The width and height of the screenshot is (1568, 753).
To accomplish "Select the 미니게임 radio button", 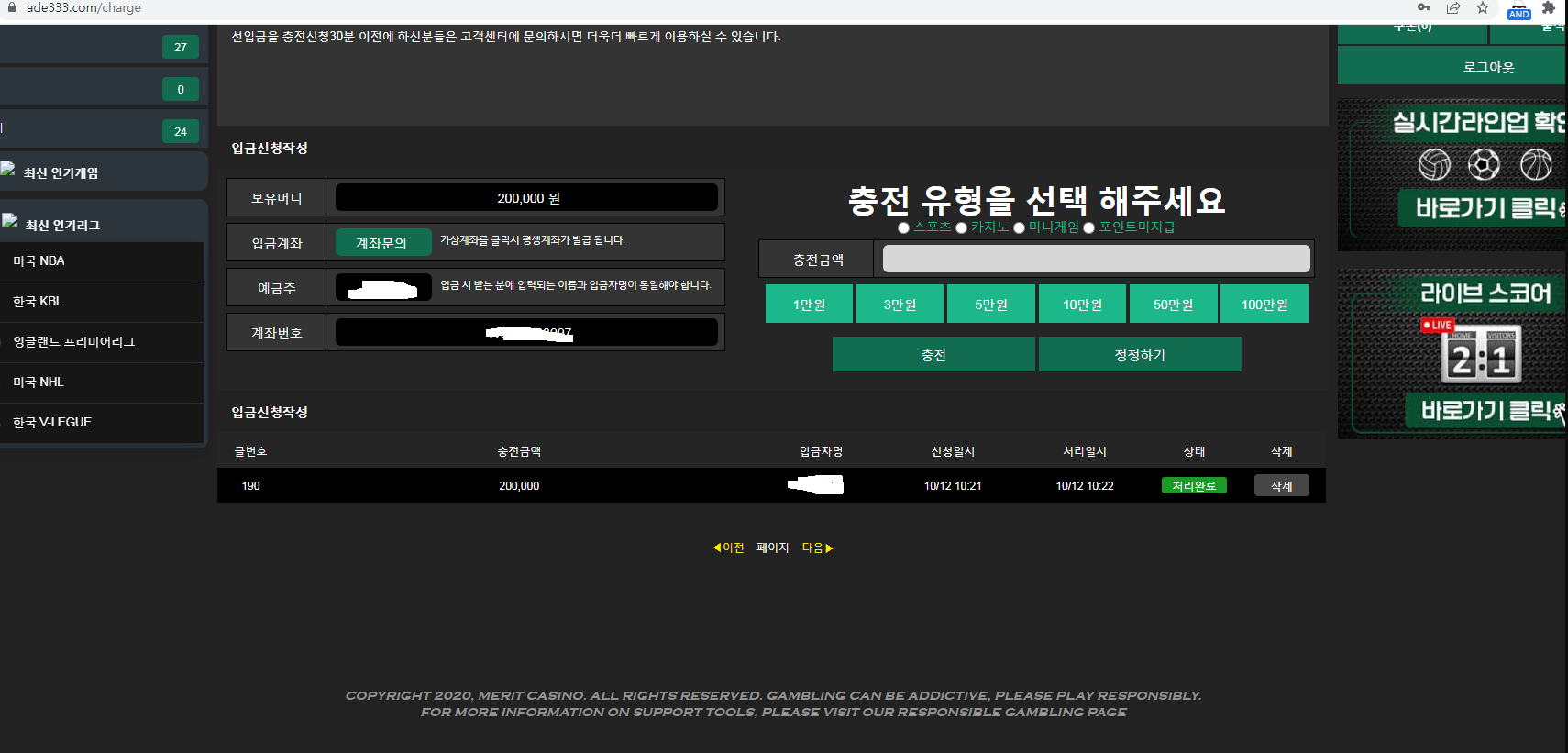I will pos(1019,227).
